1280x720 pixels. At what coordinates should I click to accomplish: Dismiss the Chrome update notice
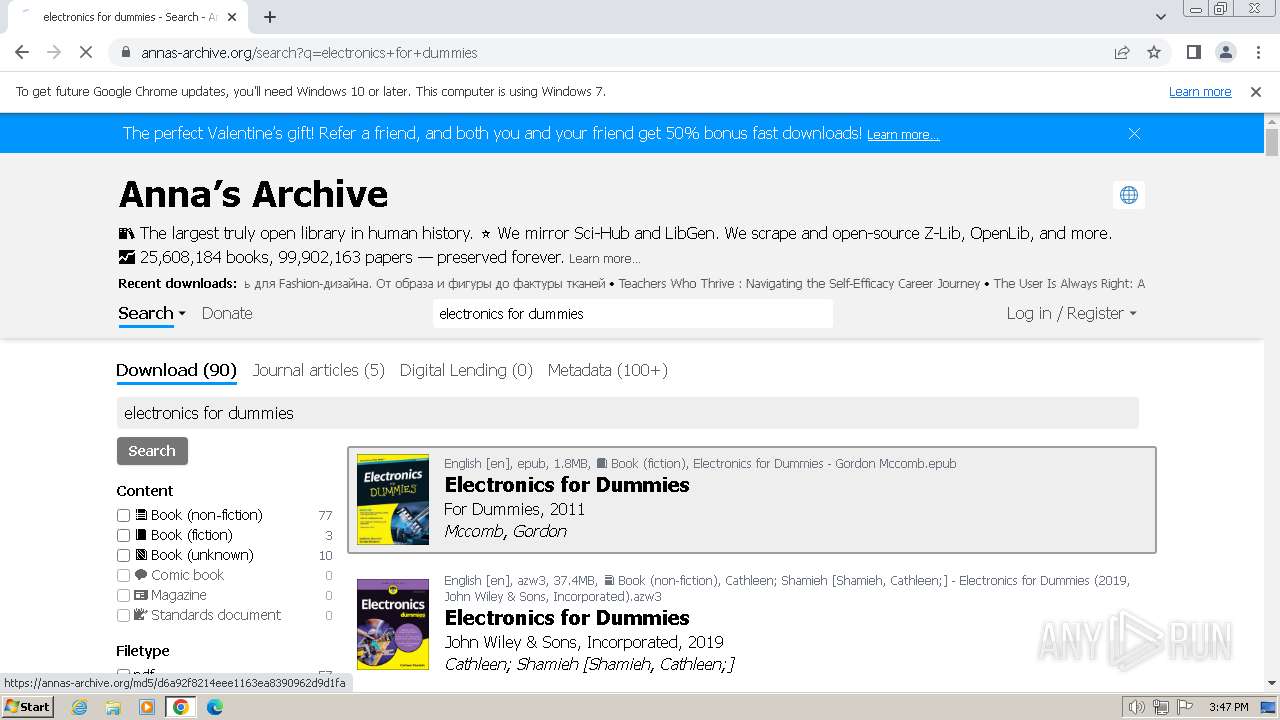click(x=1256, y=92)
